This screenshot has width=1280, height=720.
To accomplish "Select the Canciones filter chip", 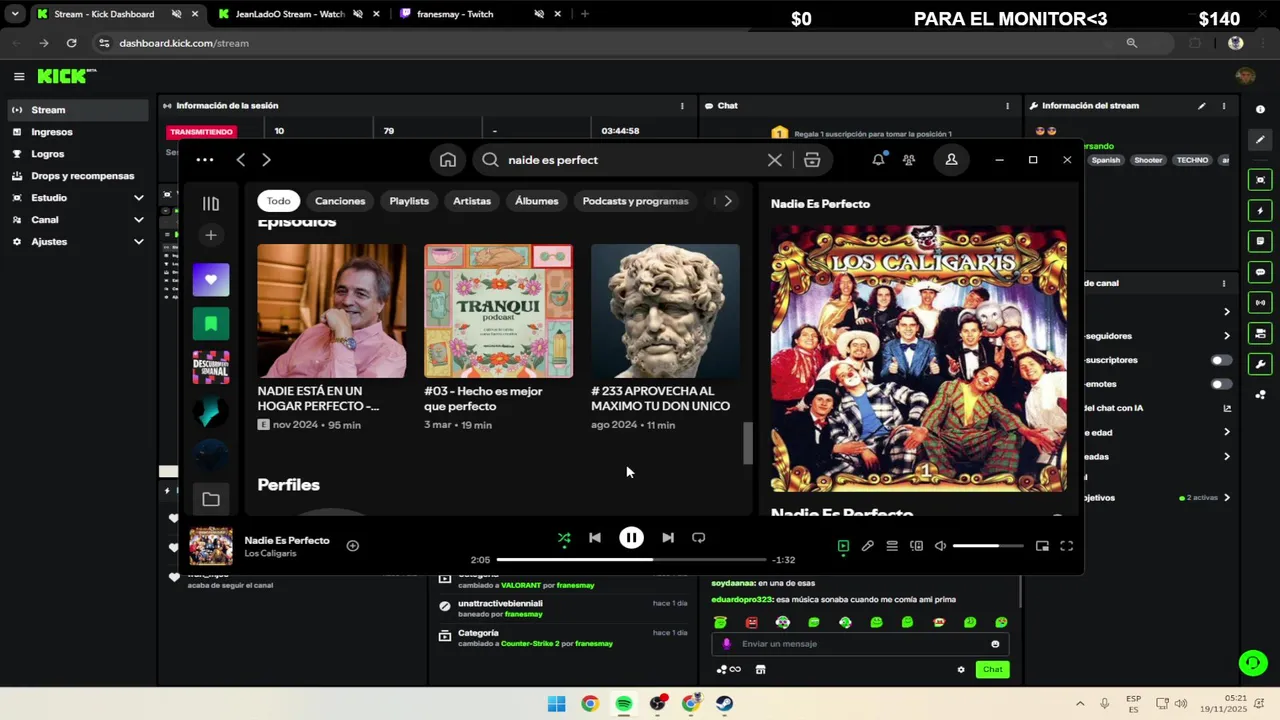I will [340, 201].
